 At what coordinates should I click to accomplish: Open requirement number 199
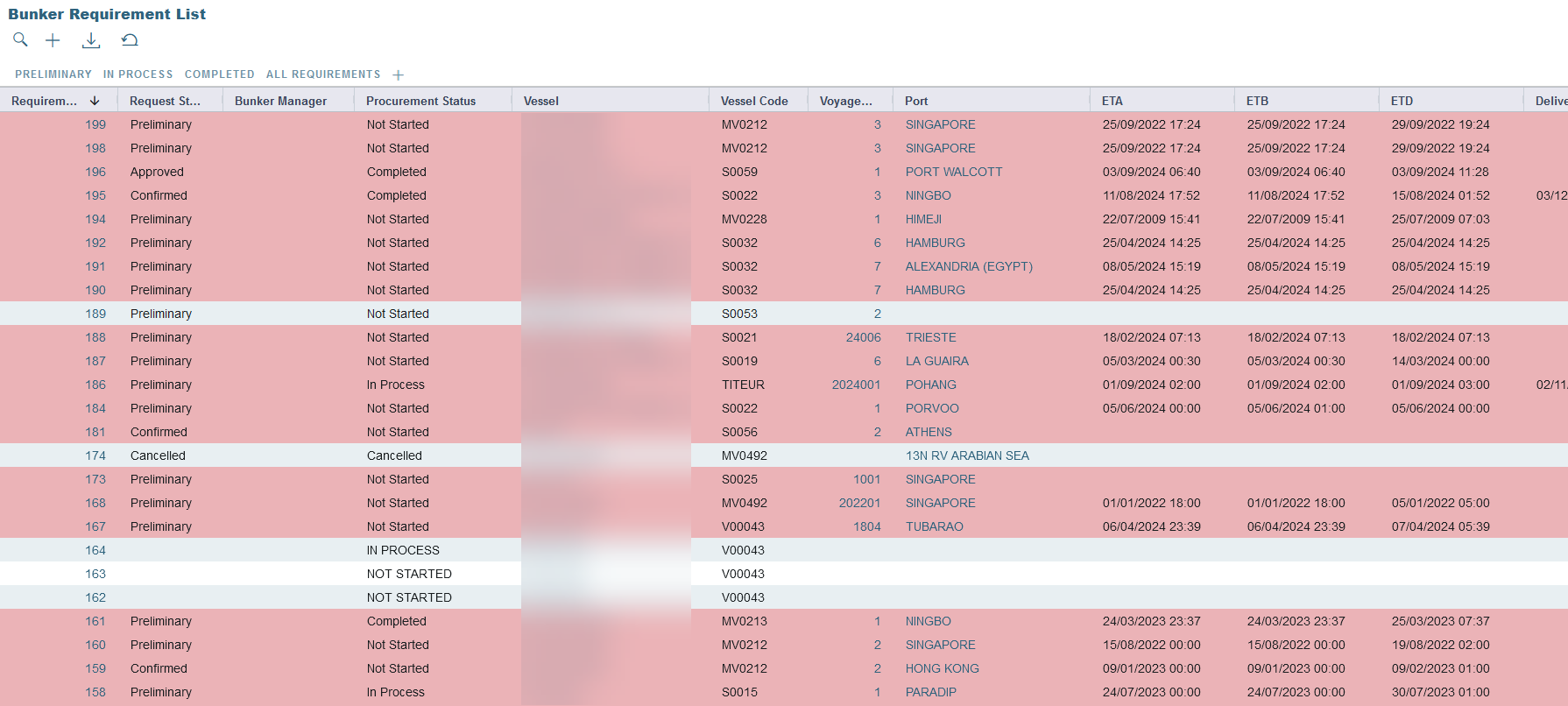95,124
